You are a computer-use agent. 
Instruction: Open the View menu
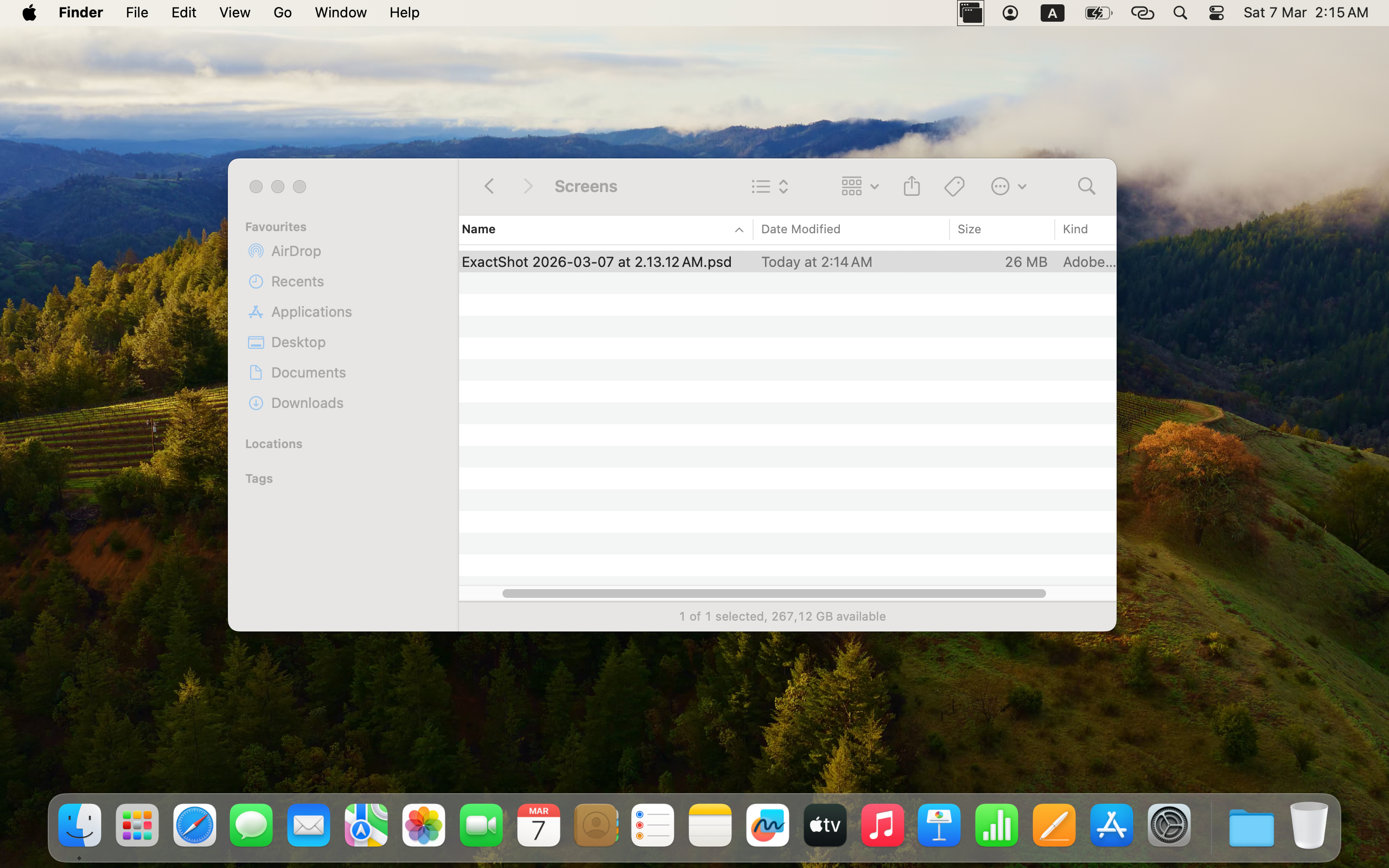click(234, 12)
